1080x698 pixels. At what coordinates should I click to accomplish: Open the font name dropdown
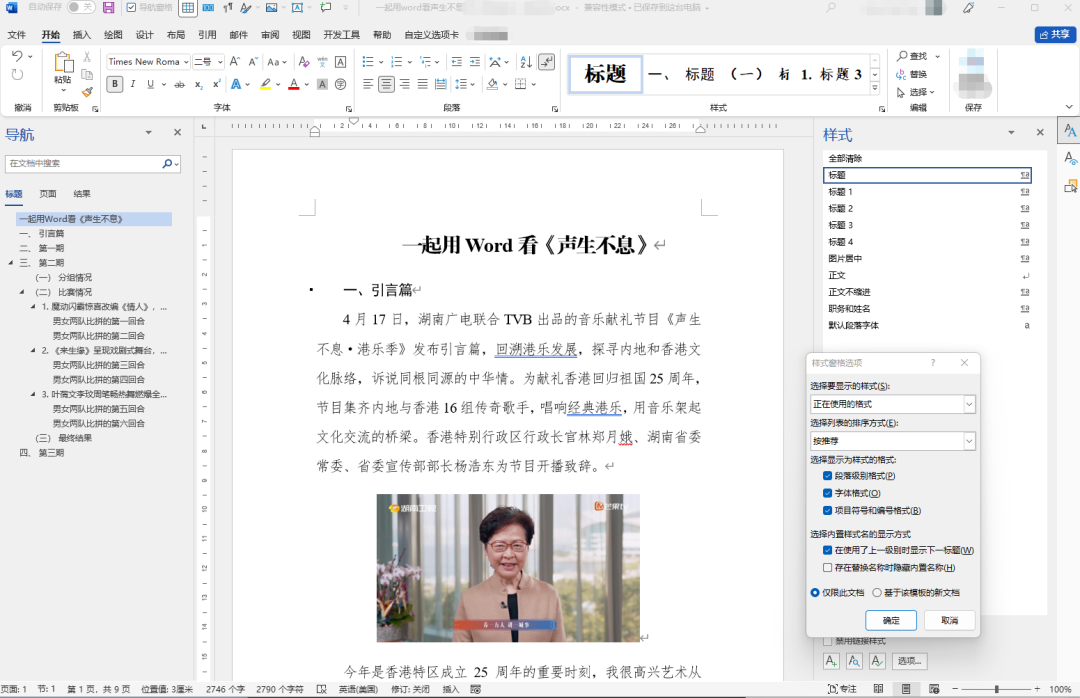coord(186,62)
